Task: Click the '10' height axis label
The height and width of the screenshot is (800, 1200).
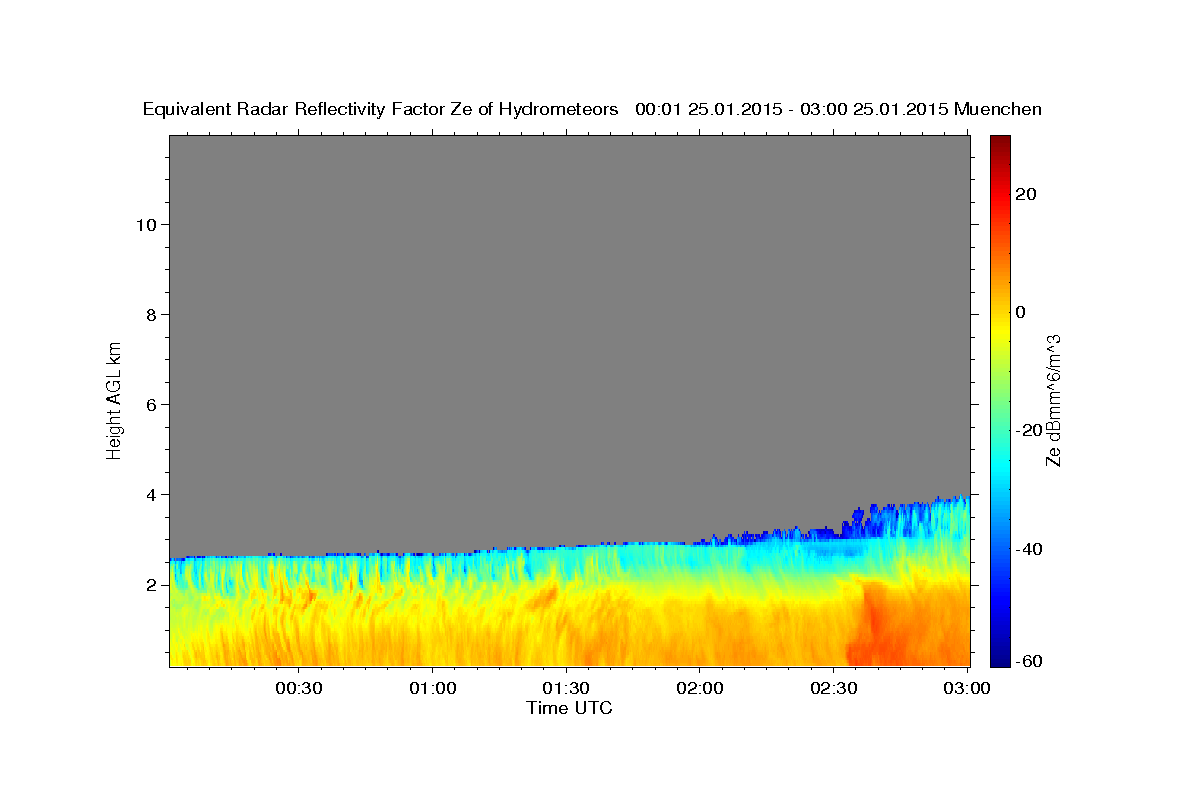Action: [x=146, y=224]
